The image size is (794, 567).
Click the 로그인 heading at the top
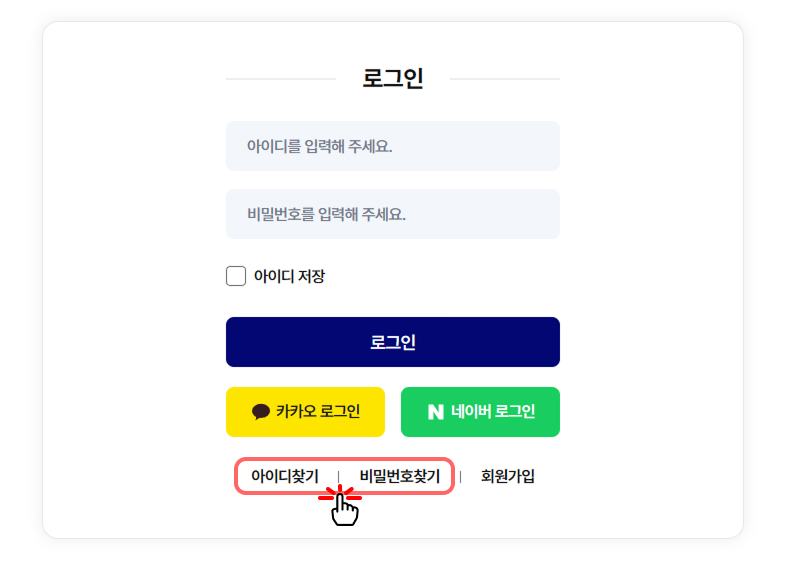[392, 78]
